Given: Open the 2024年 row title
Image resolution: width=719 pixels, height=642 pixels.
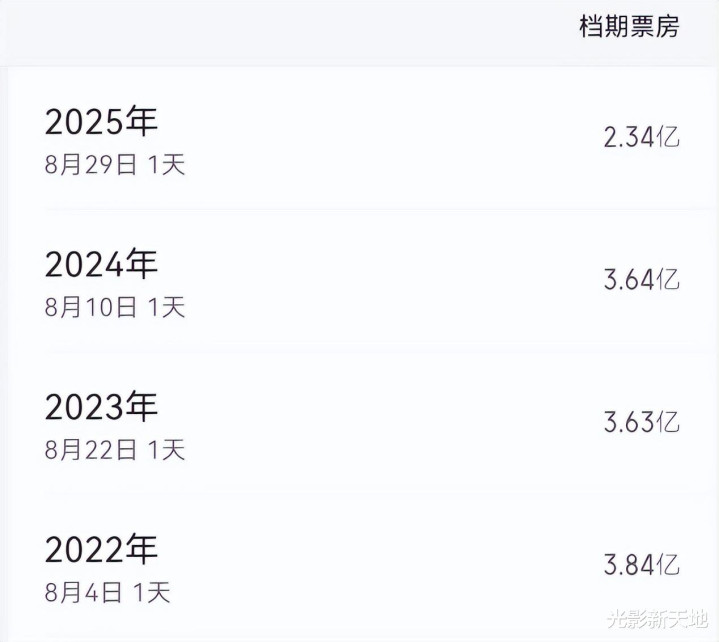Looking at the screenshot, I should [101, 264].
